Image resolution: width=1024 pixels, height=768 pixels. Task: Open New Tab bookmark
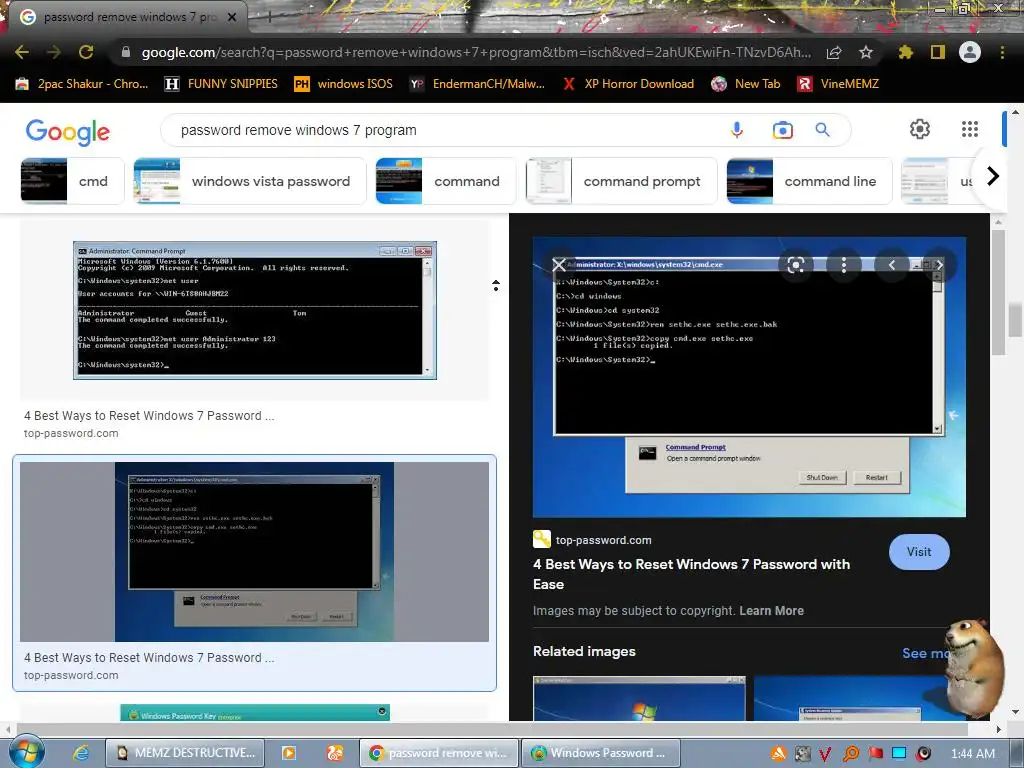746,84
